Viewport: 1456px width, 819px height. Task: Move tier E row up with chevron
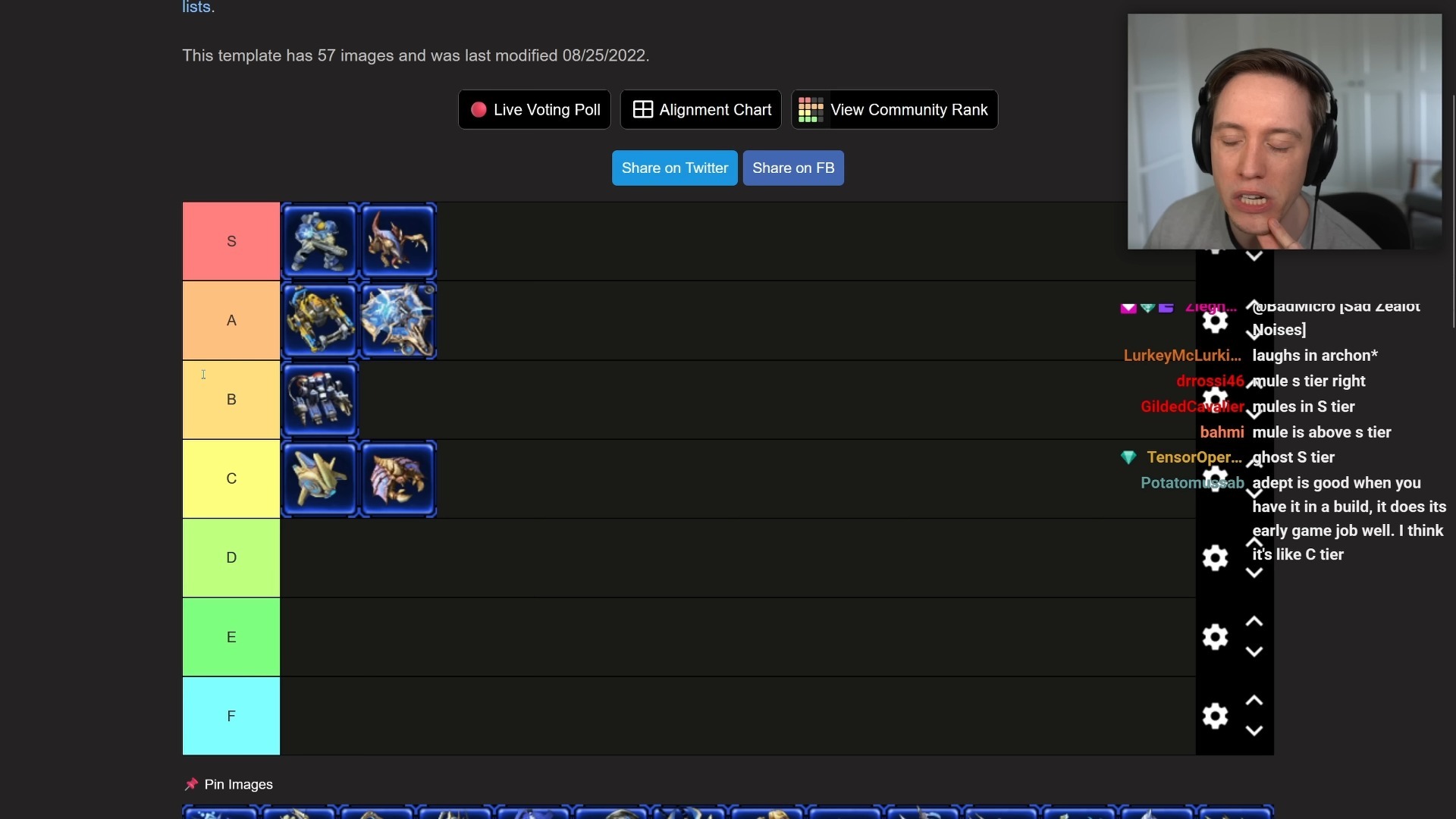(x=1254, y=622)
